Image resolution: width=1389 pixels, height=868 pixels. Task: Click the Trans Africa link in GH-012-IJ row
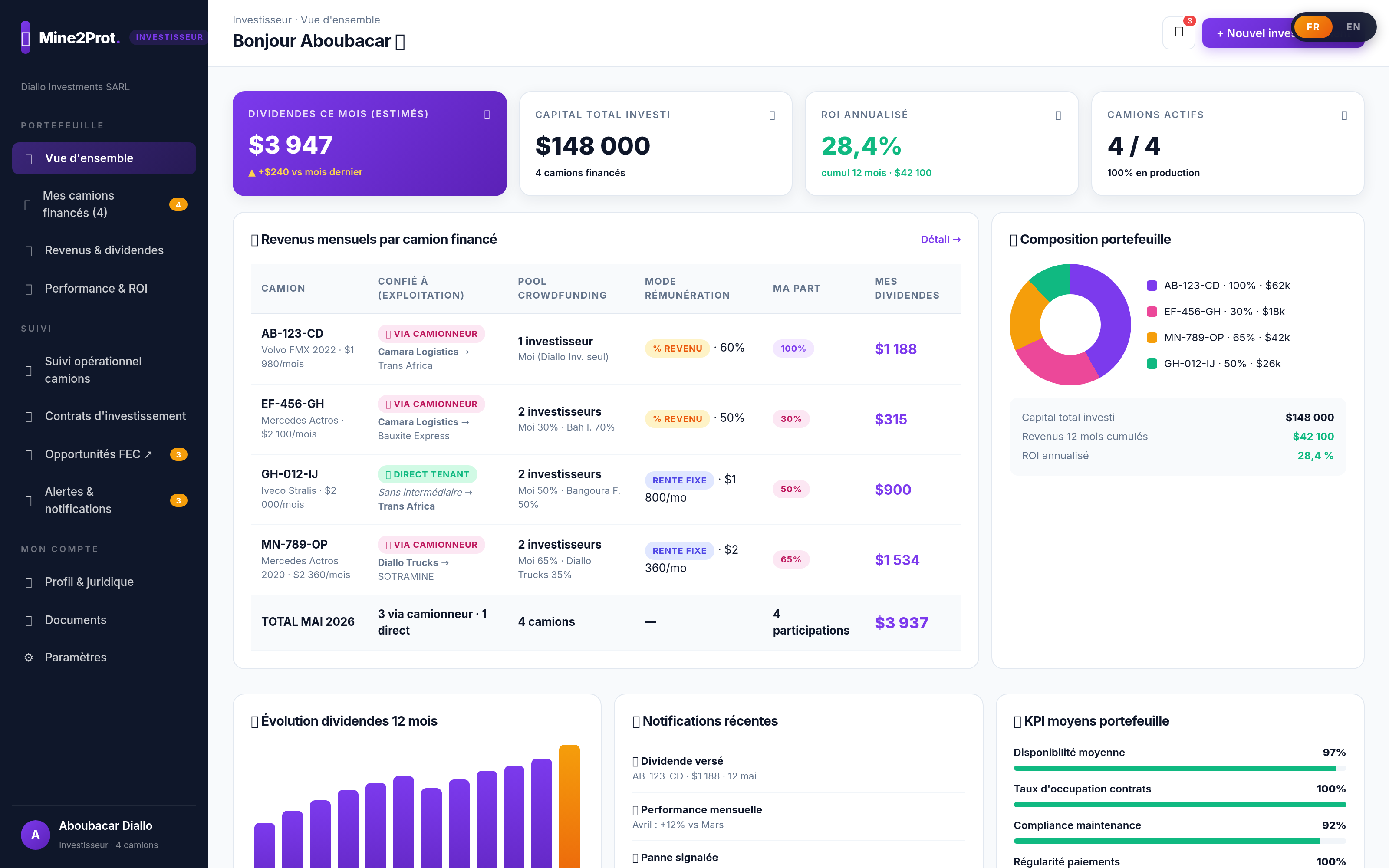406,506
